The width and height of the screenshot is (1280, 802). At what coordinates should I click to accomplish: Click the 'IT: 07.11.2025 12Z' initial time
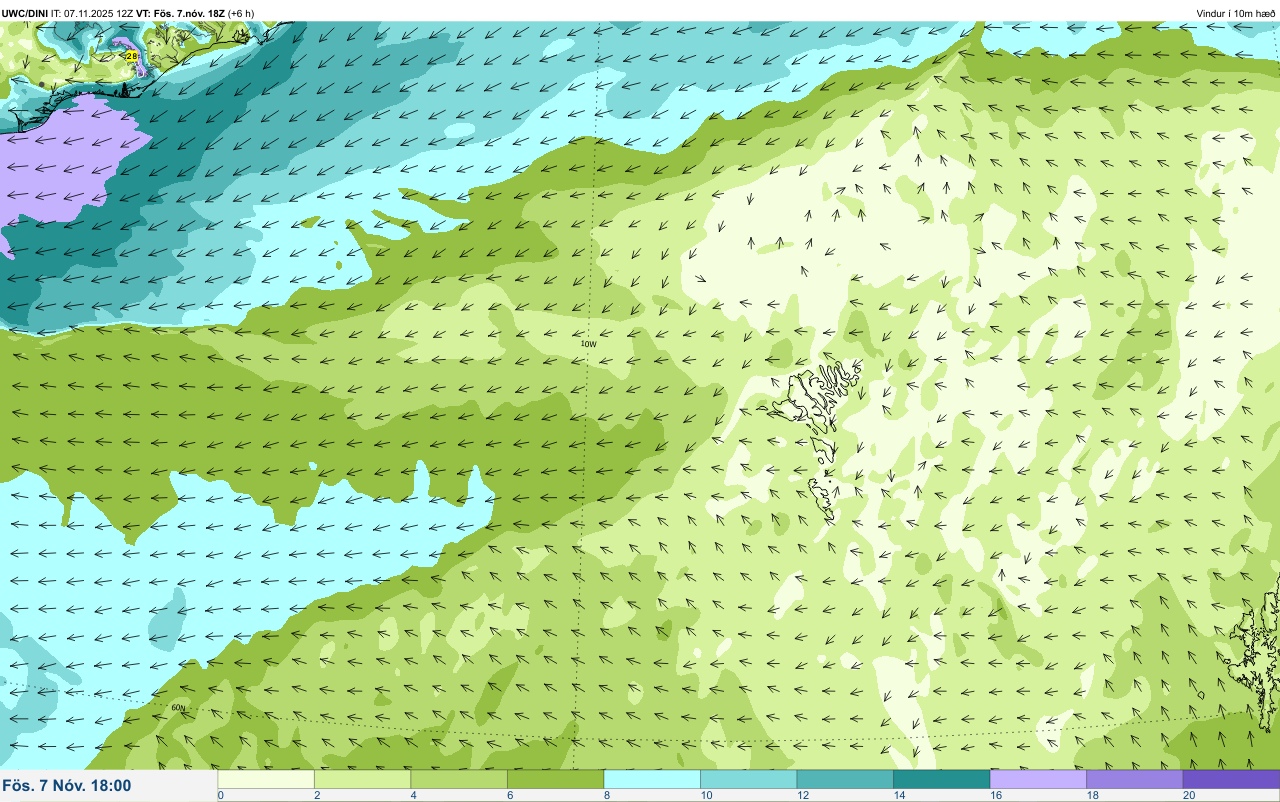(x=92, y=13)
